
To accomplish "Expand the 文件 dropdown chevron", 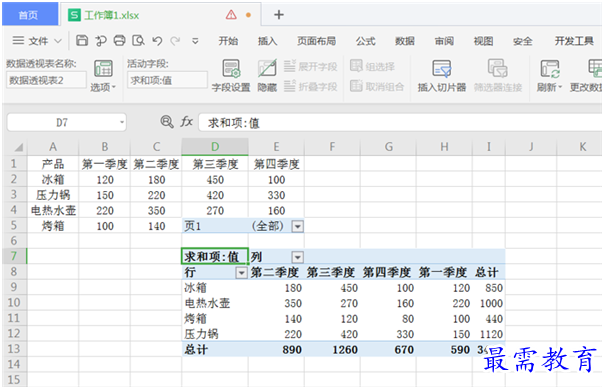I will (x=58, y=41).
